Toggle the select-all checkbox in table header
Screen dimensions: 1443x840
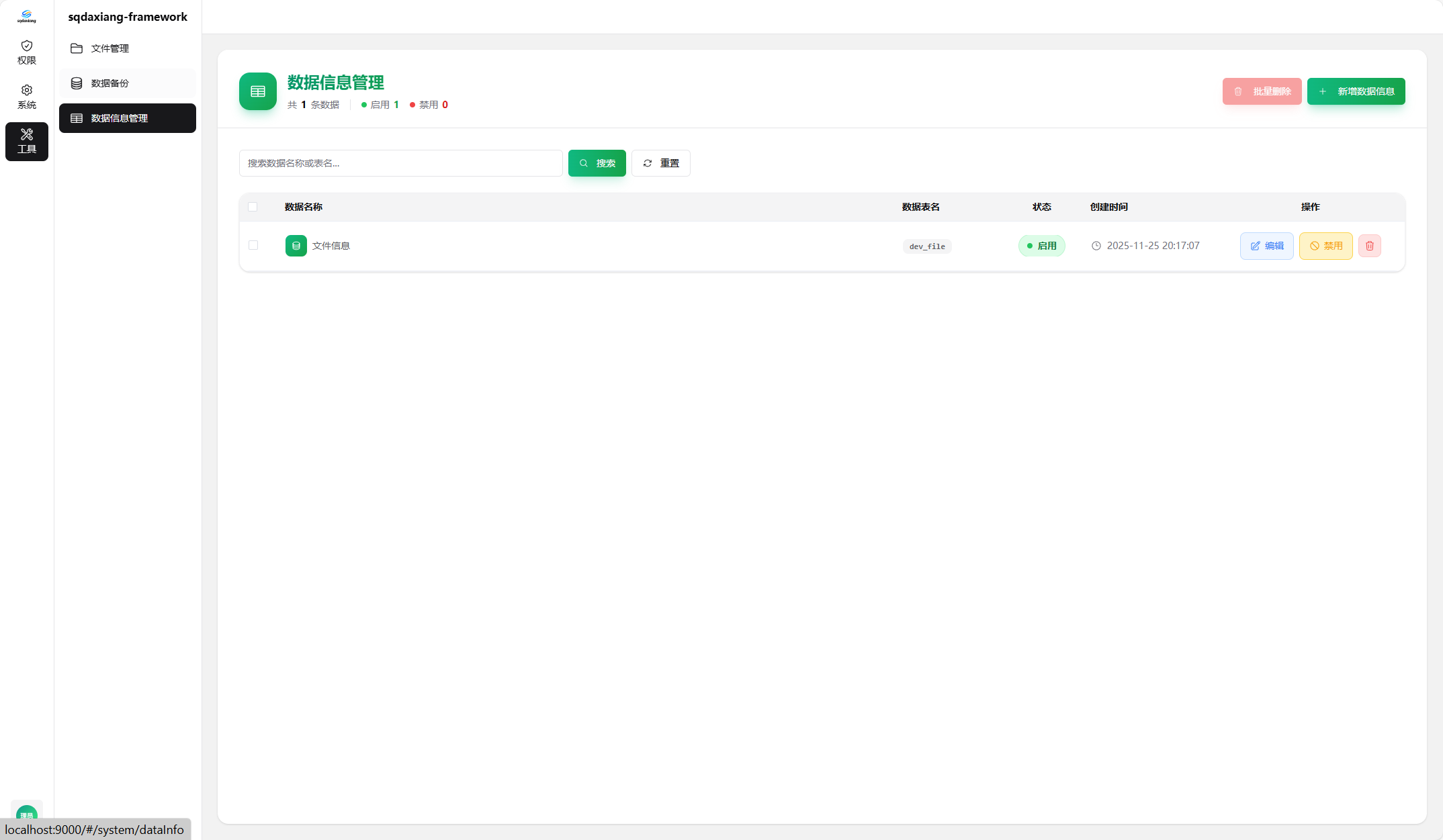tap(253, 207)
